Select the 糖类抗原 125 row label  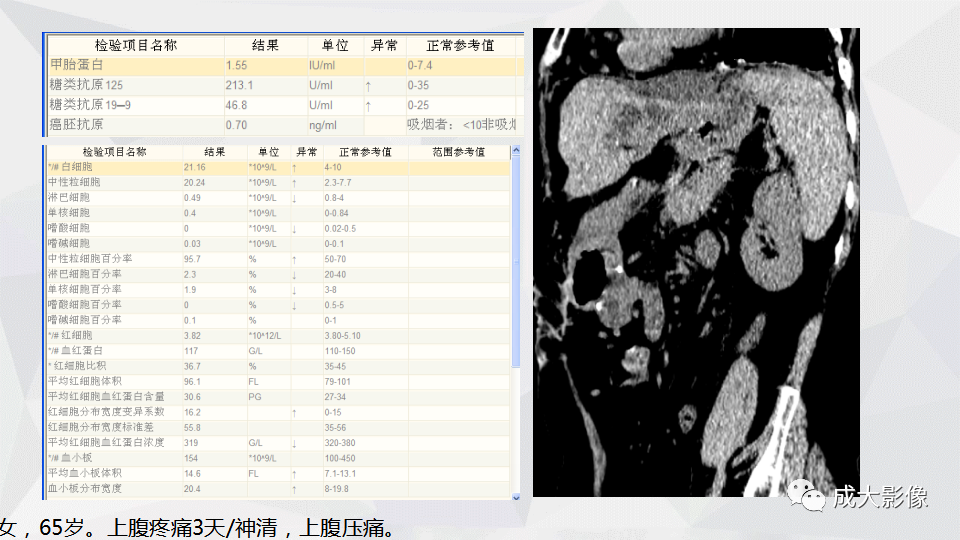click(x=86, y=85)
